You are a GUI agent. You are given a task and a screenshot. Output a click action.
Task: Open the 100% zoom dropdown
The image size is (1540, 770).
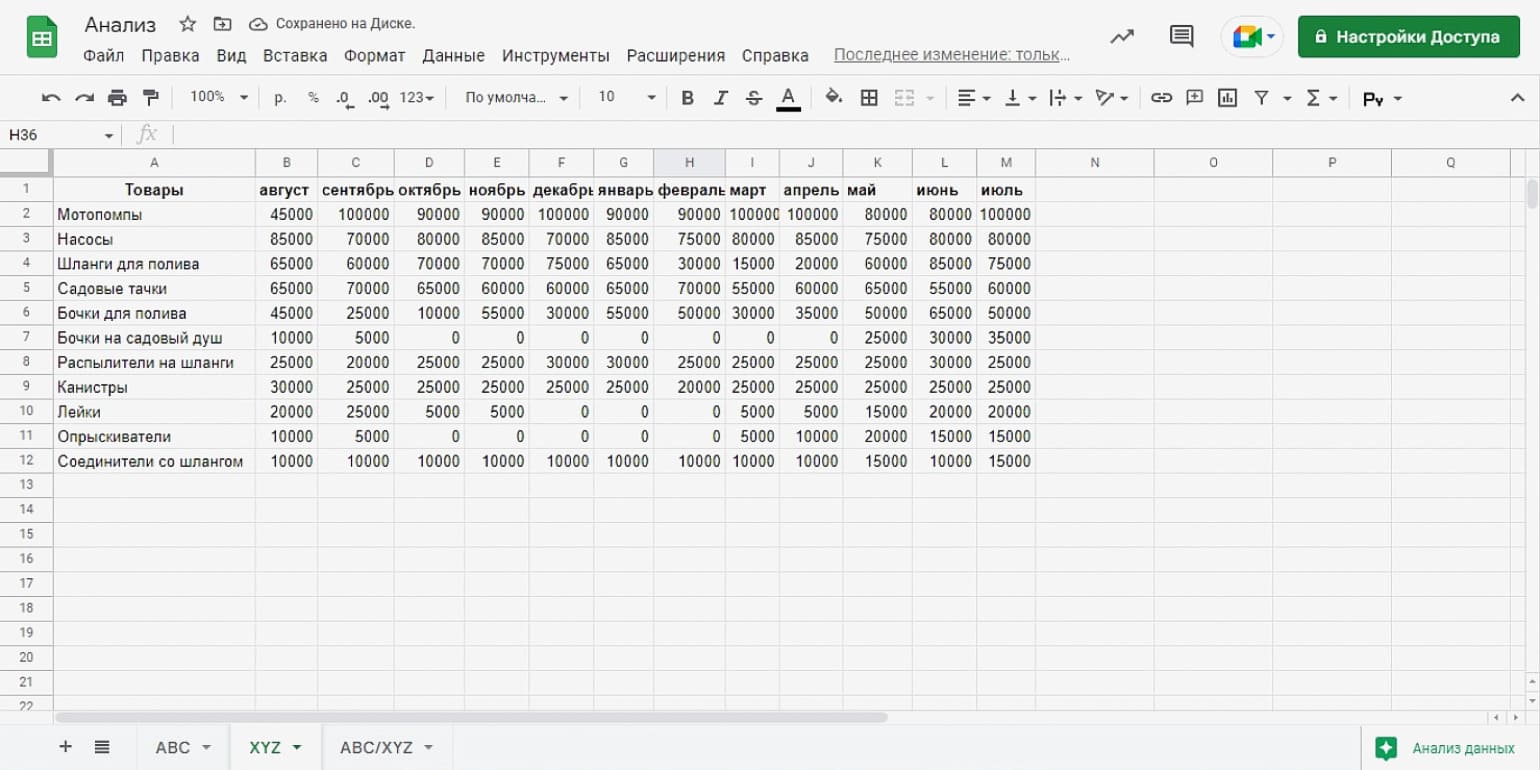219,97
